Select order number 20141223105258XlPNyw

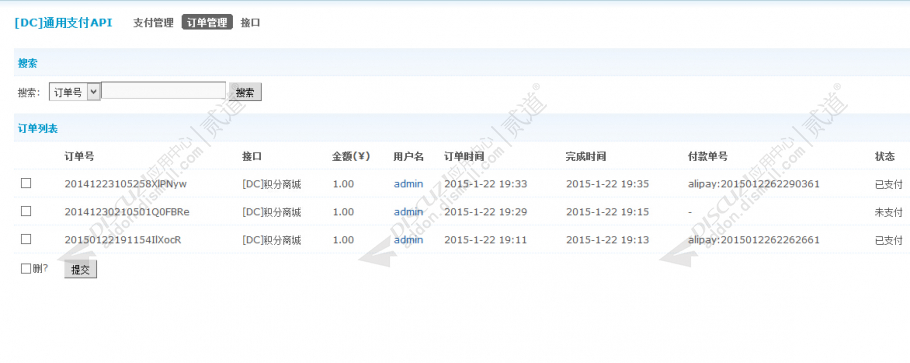[126, 184]
